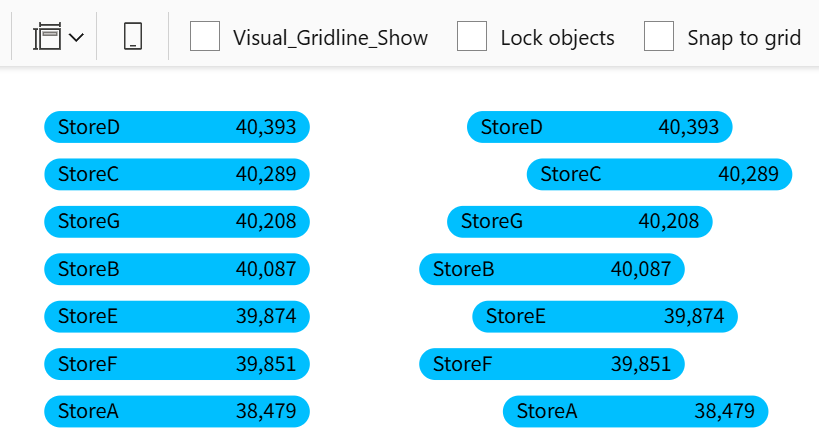Check the Lock objects checkbox
This screenshot has height=447, width=819.
472,37
